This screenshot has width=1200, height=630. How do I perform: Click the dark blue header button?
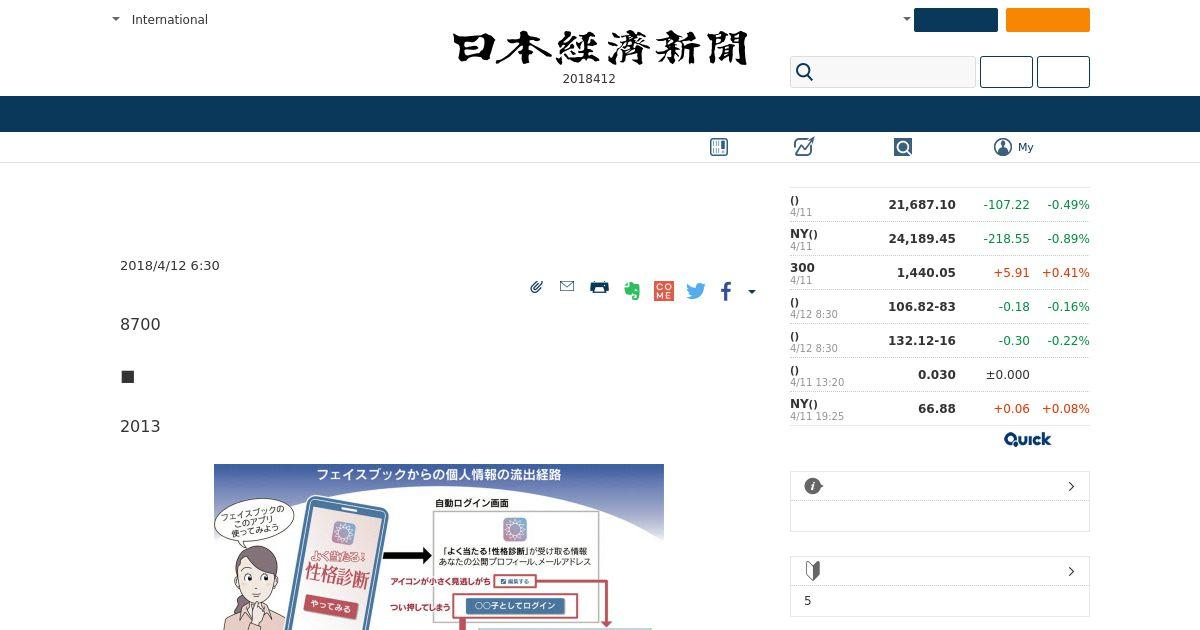coord(956,20)
